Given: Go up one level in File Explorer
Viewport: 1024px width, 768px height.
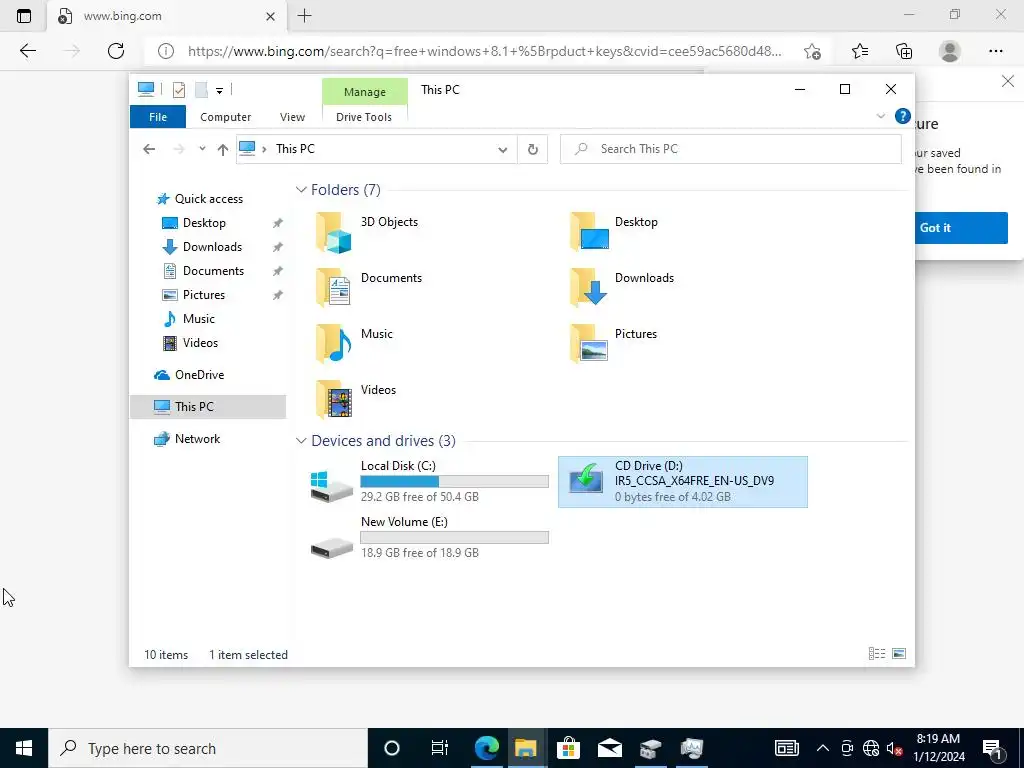Looking at the screenshot, I should coord(223,150).
